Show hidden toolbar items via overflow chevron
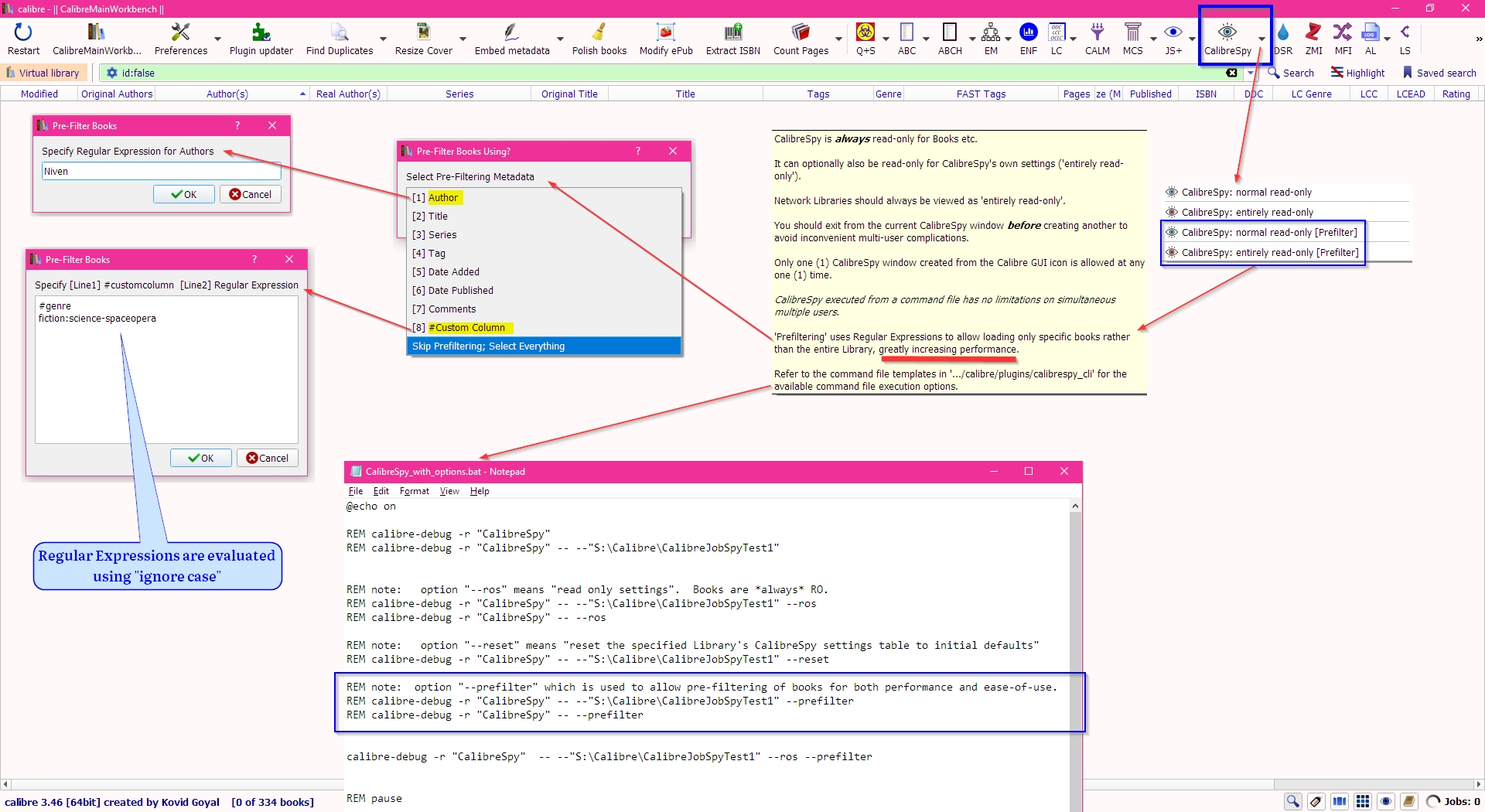 1478,39
